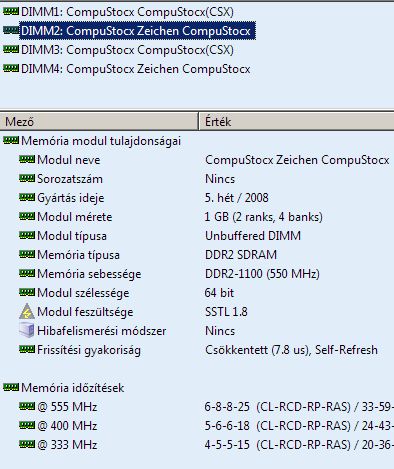Click the icon next to Memória sebessége
Image resolution: width=394 pixels, height=469 pixels.
point(27,273)
